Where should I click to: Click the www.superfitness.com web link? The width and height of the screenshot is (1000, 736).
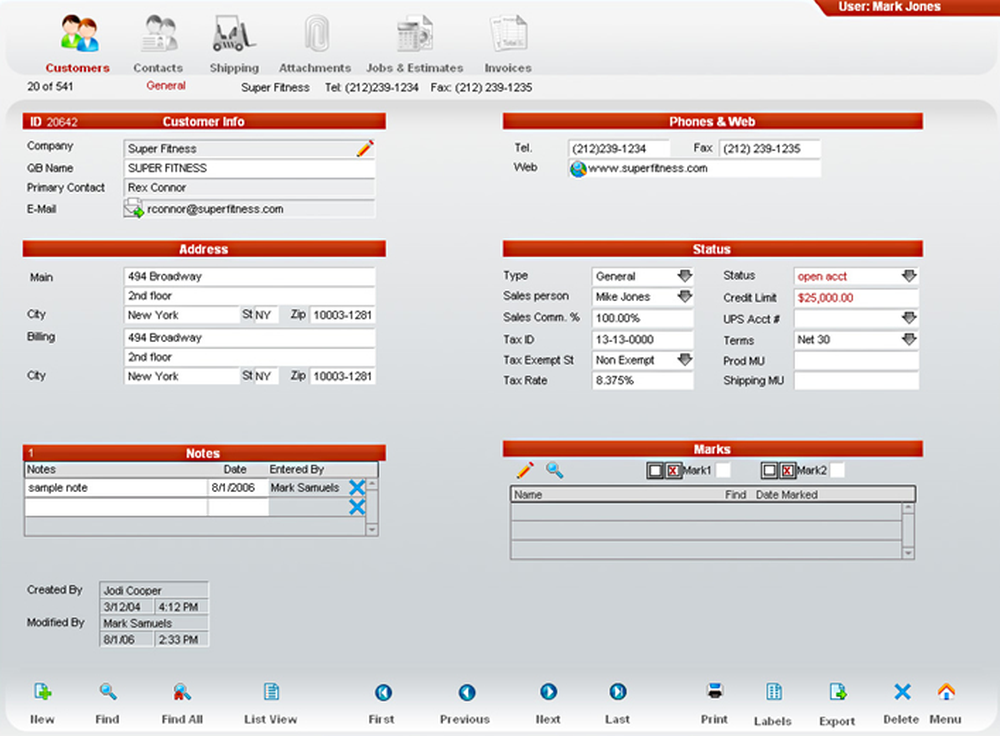[647, 168]
